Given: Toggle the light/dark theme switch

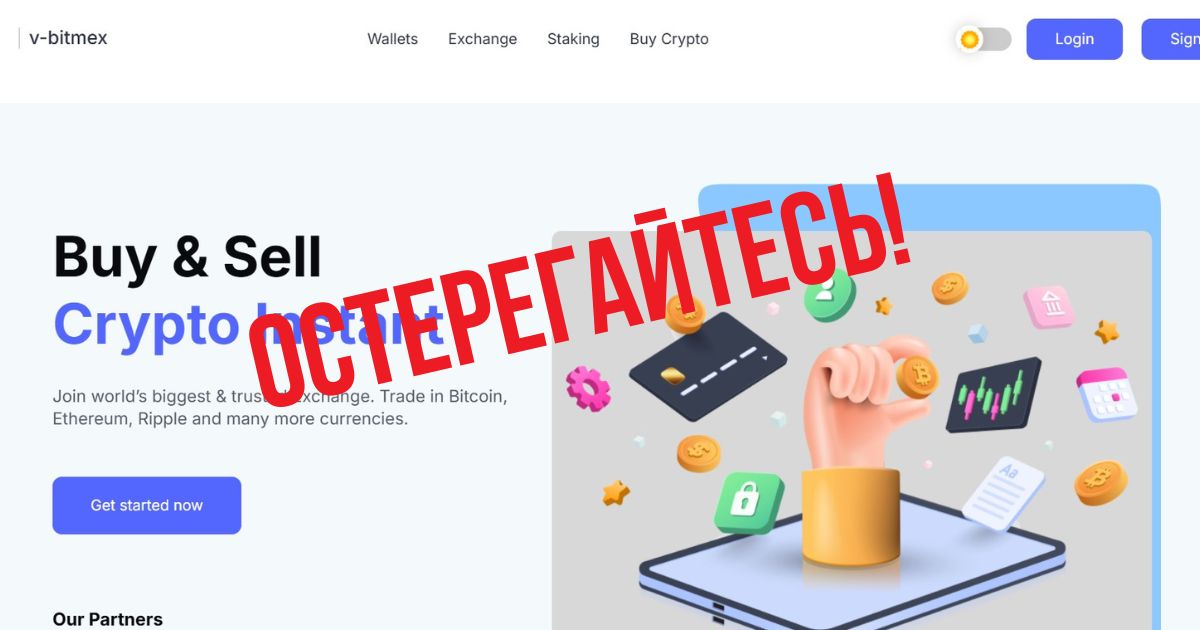Looking at the screenshot, I should click(984, 39).
